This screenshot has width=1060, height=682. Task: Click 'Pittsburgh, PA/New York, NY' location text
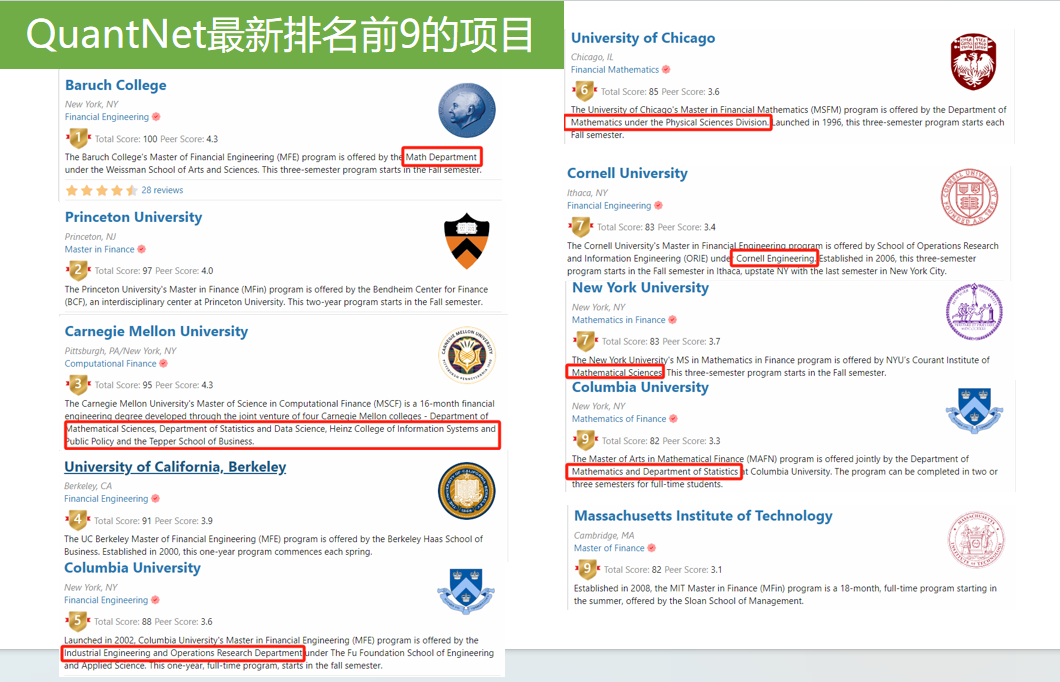[x=120, y=351]
